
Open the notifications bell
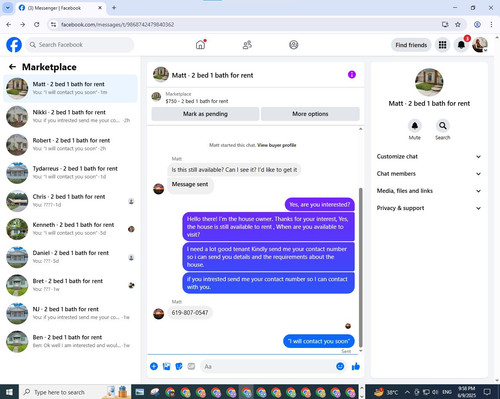pos(461,45)
